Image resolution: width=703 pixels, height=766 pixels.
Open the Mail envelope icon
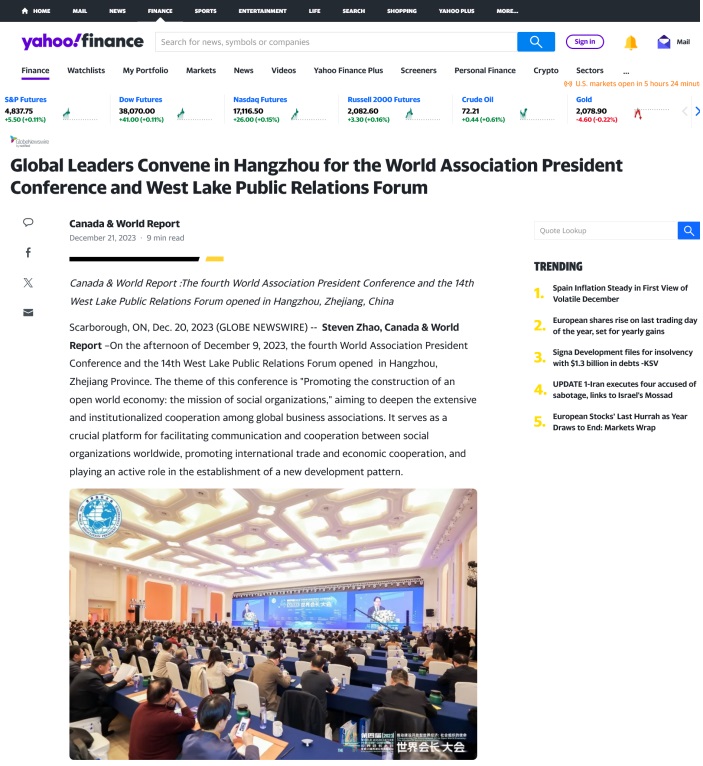pyautogui.click(x=663, y=42)
